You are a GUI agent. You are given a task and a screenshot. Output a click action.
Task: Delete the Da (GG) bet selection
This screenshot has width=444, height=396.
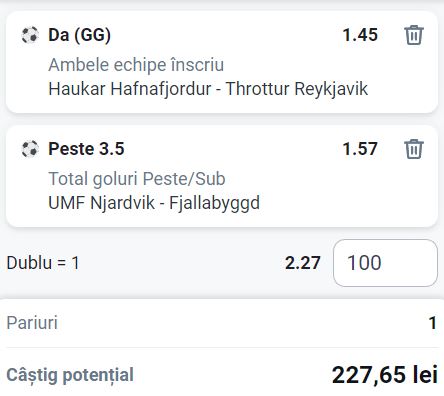pyautogui.click(x=414, y=35)
